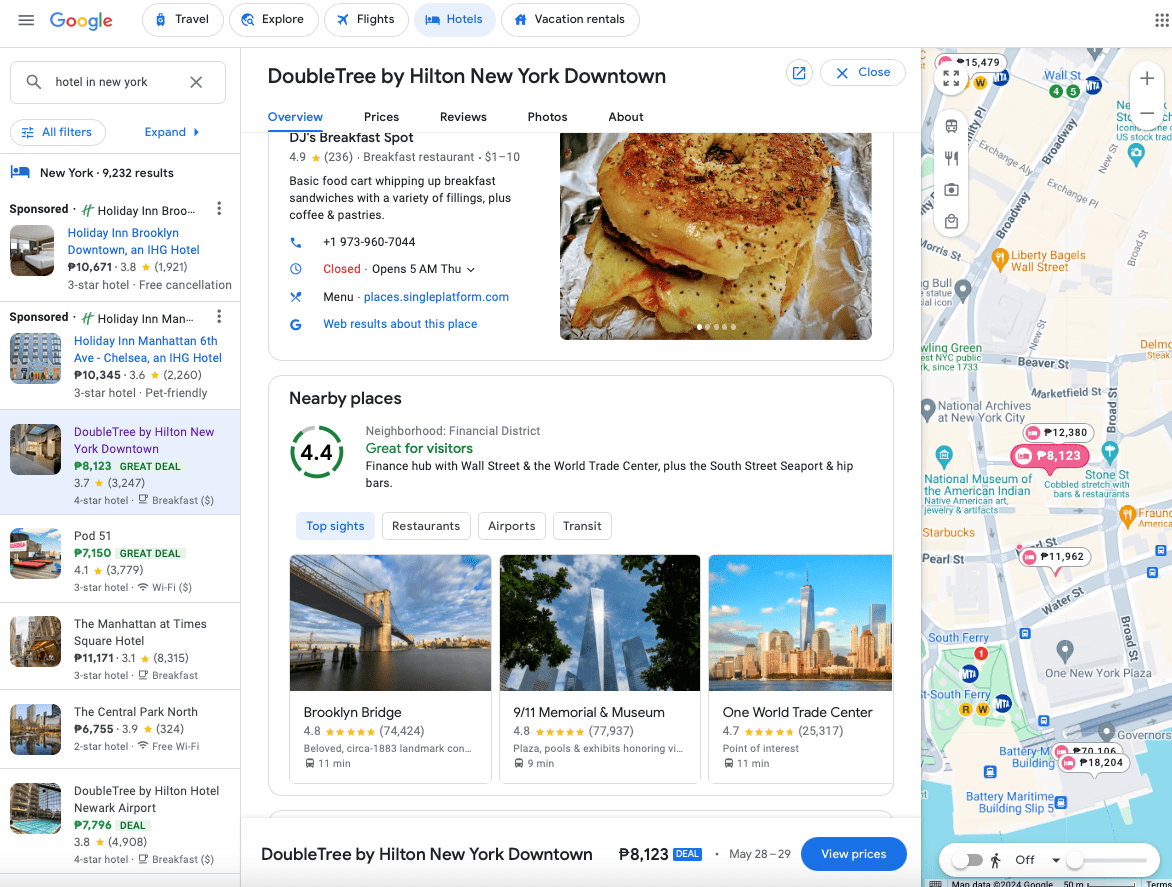Open the Prices tab
The image size is (1172, 887).
click(381, 117)
